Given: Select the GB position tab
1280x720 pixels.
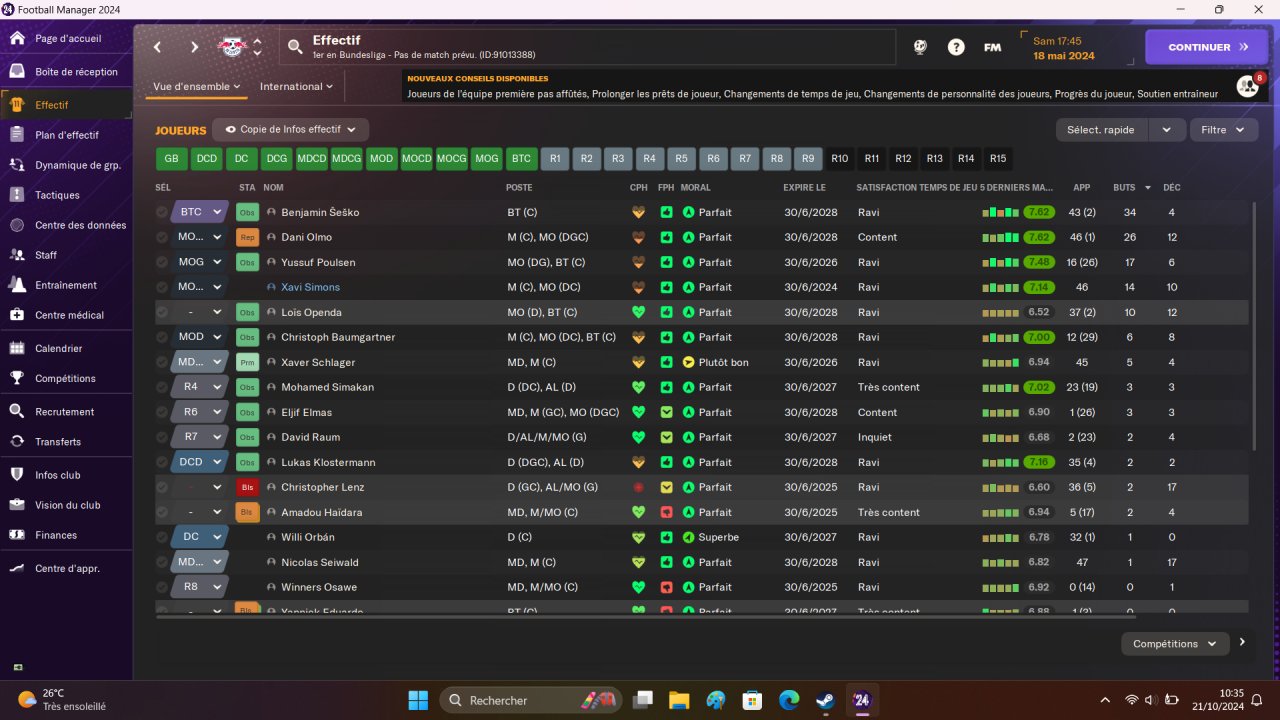Looking at the screenshot, I should 171,158.
